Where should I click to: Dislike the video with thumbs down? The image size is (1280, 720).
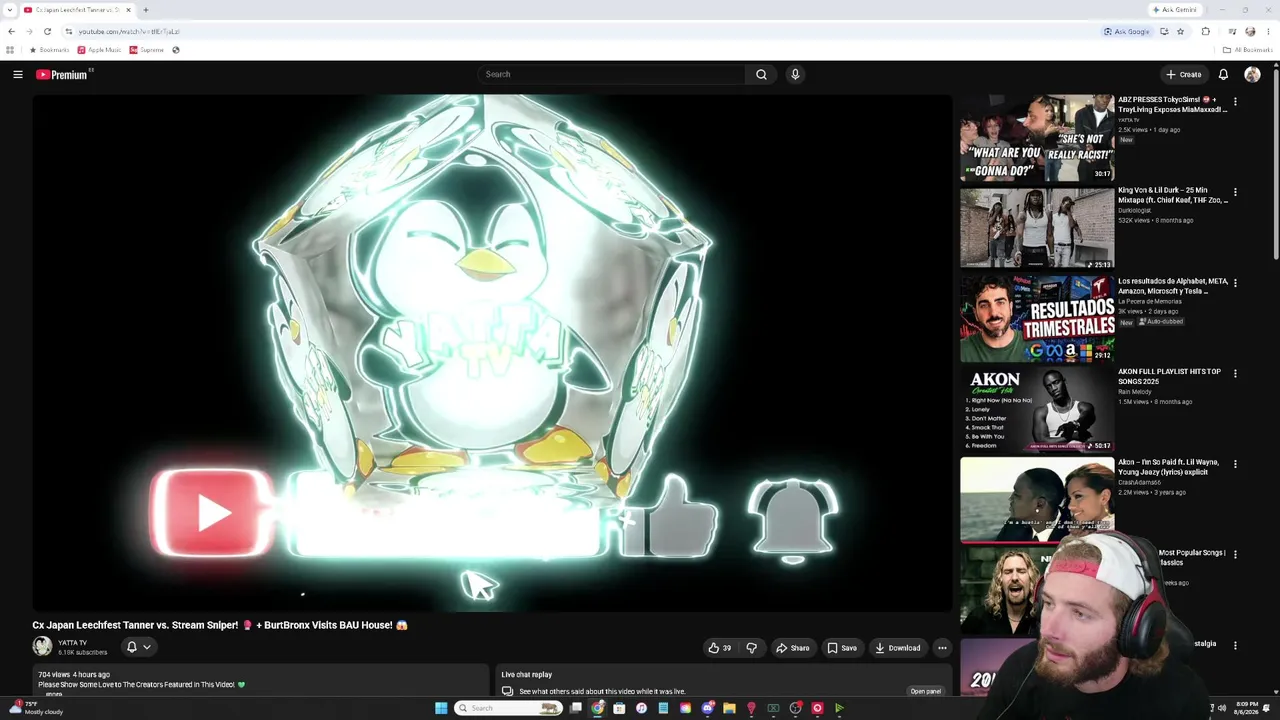pos(752,648)
